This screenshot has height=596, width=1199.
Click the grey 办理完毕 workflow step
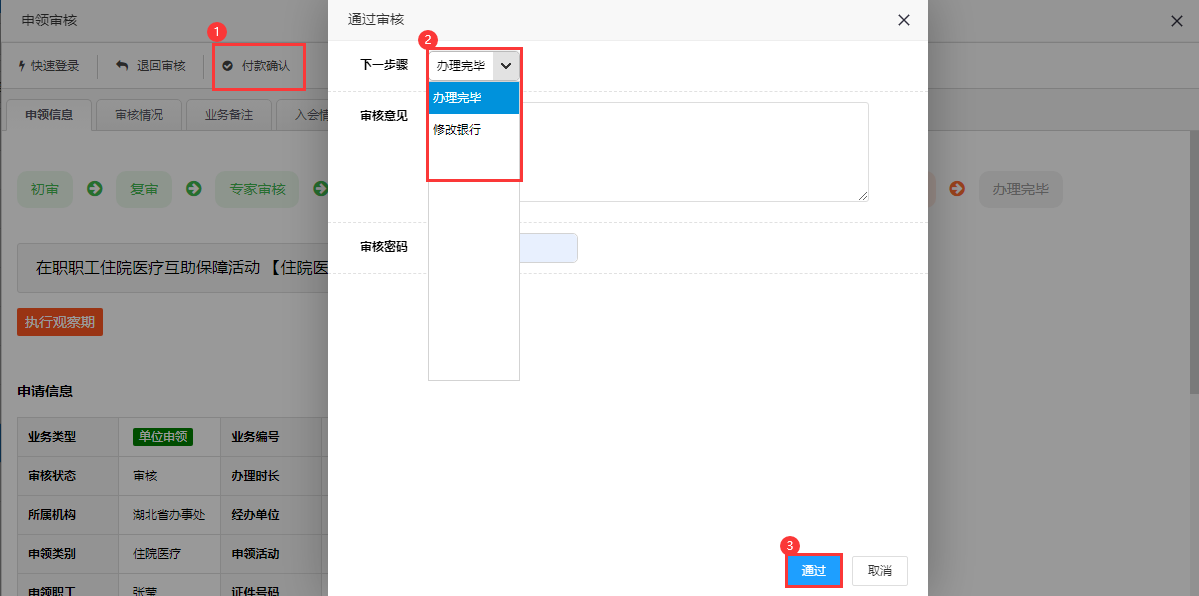tap(1020, 189)
